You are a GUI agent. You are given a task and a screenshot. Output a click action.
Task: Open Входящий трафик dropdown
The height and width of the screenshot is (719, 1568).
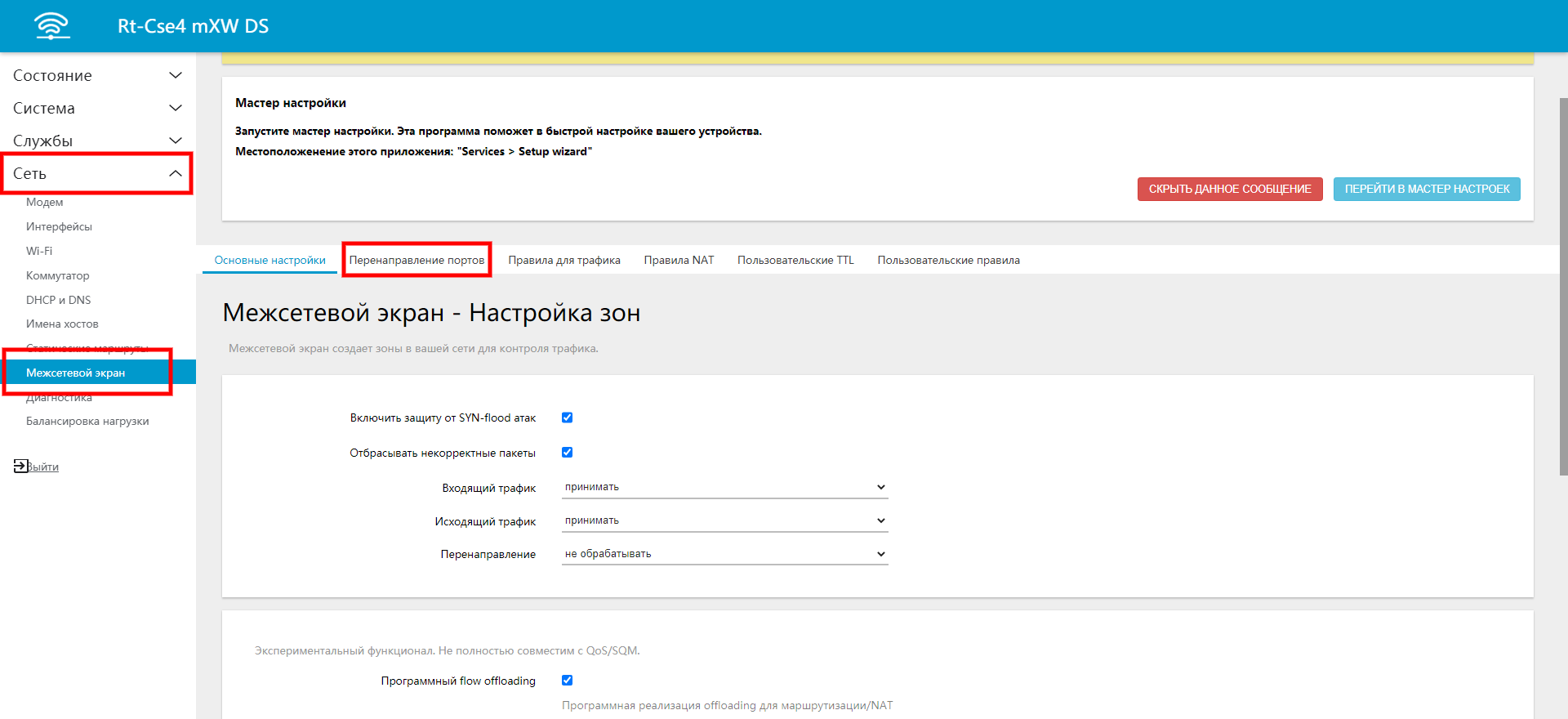tap(725, 487)
